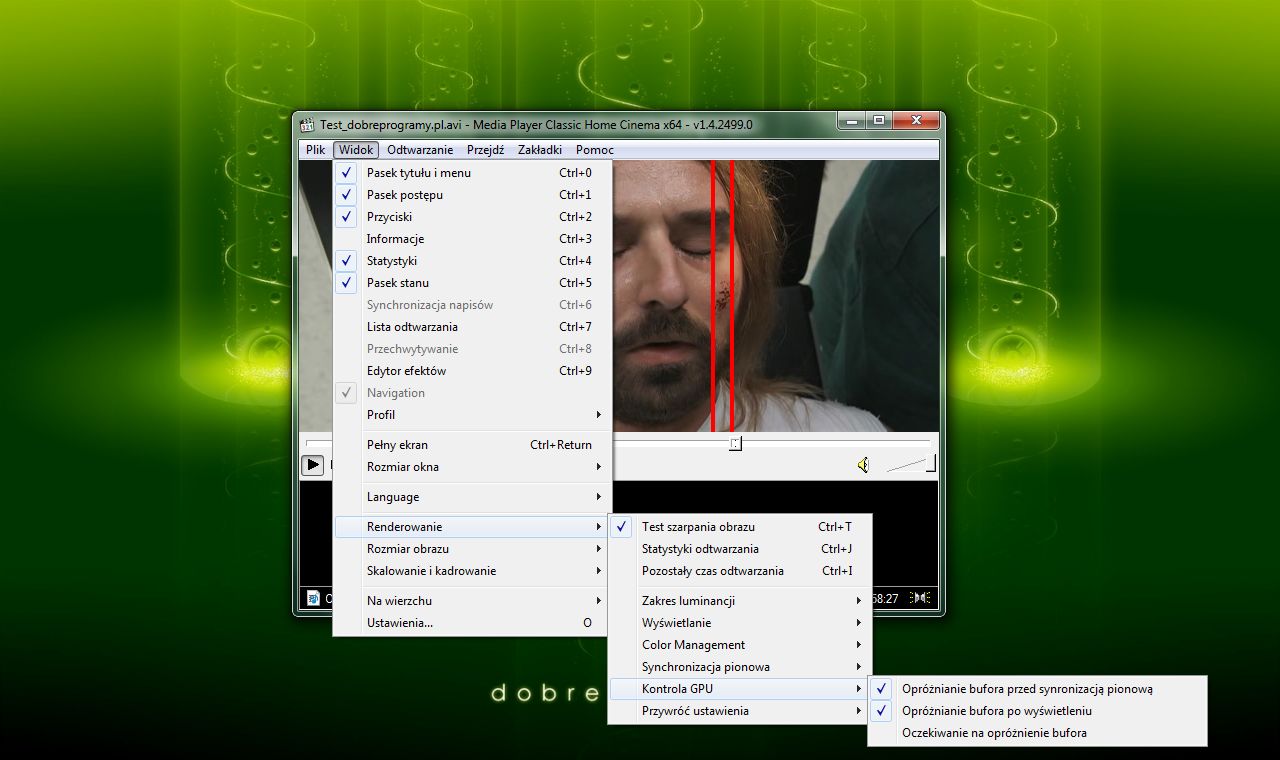Open the 'Plik' menu
The width and height of the screenshot is (1280, 760).
(316, 150)
